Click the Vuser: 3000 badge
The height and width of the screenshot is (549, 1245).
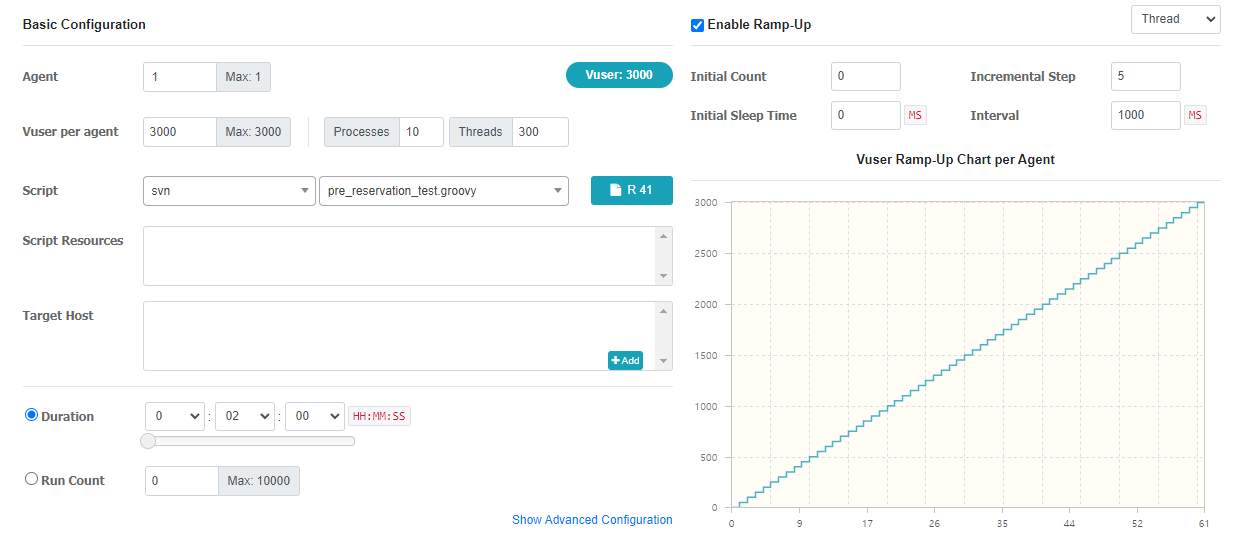(x=619, y=75)
